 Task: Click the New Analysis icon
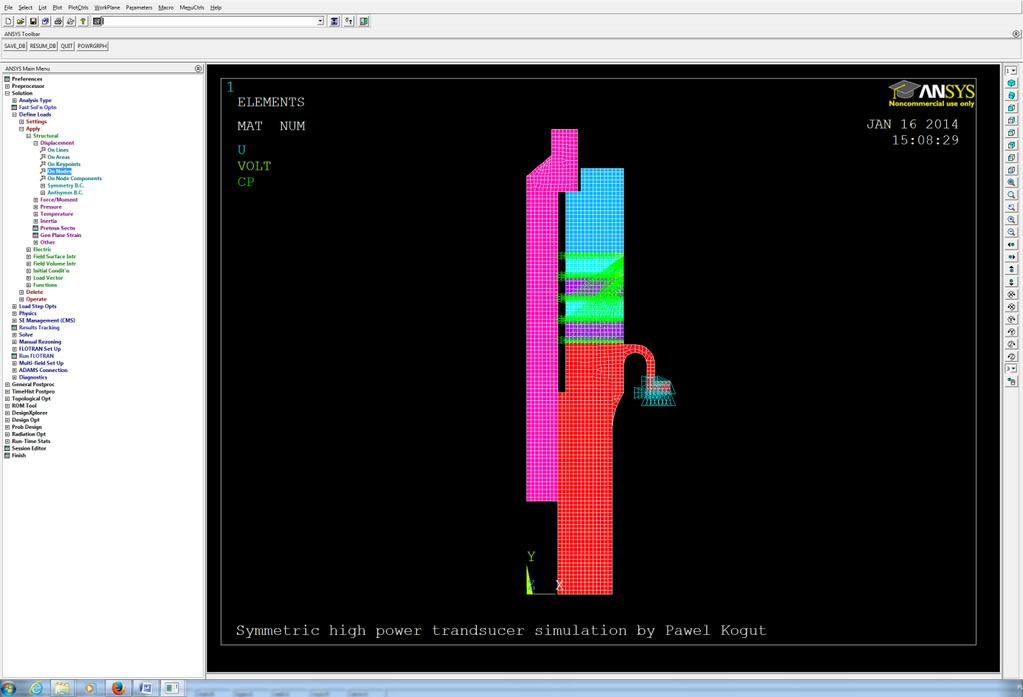pos(8,22)
